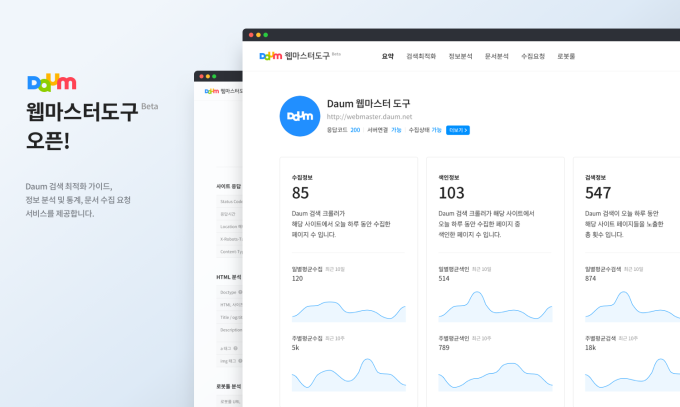Click the Daum logo in the front window header

click(271, 56)
